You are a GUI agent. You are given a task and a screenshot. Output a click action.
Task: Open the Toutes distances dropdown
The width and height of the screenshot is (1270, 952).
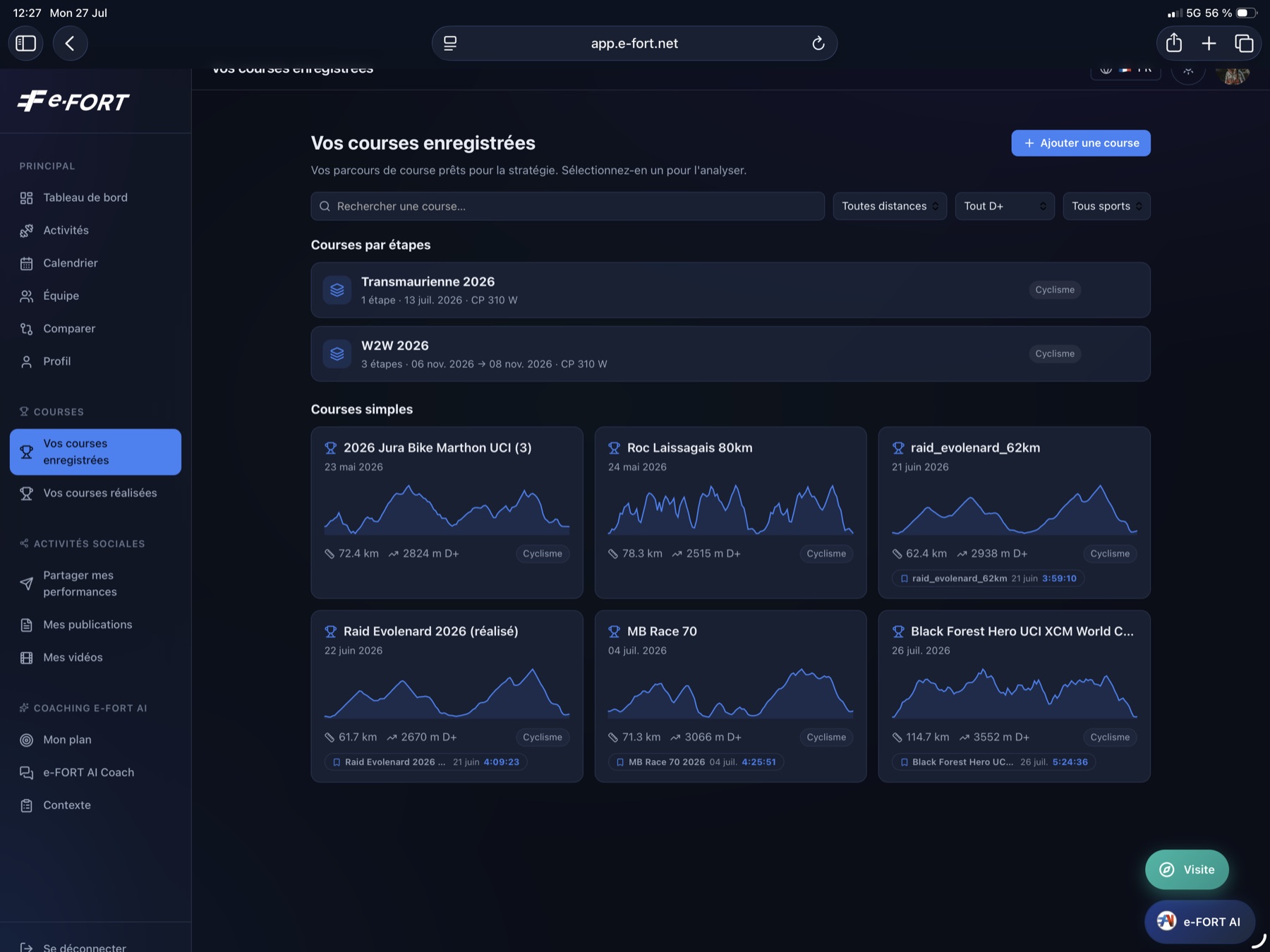[x=890, y=206]
